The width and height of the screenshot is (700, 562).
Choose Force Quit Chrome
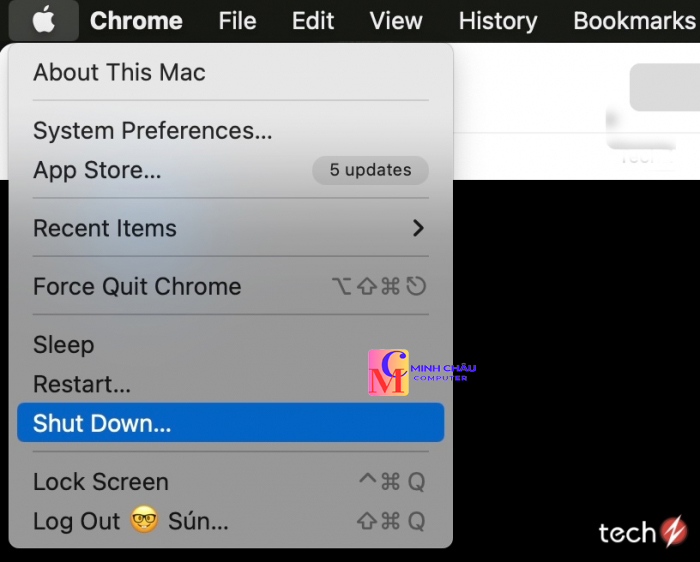pos(137,287)
